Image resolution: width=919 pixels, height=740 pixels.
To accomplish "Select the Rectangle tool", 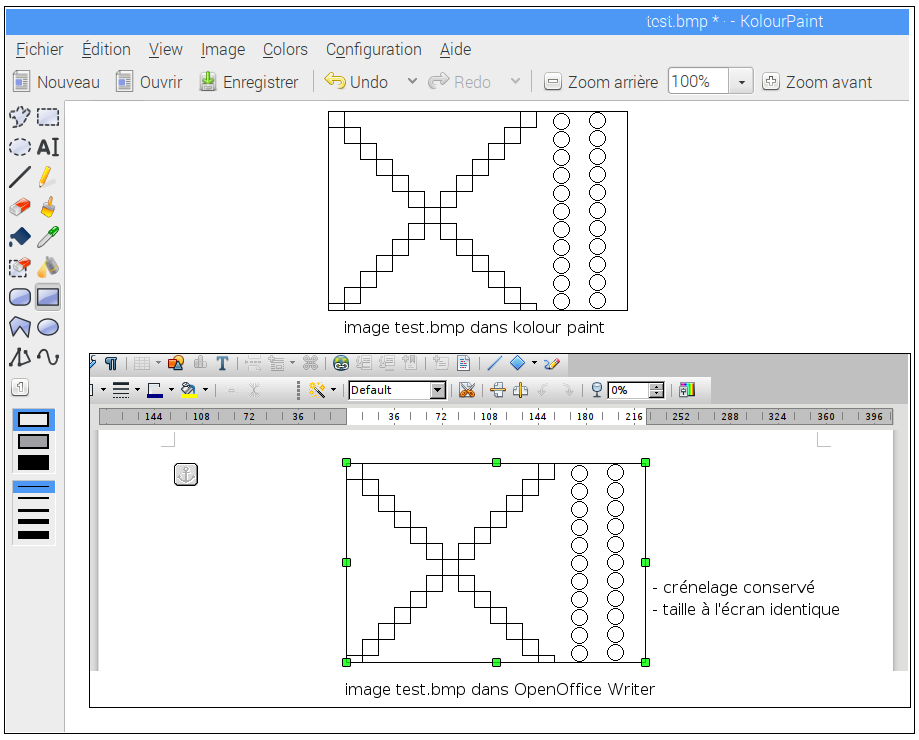I will click(x=48, y=297).
